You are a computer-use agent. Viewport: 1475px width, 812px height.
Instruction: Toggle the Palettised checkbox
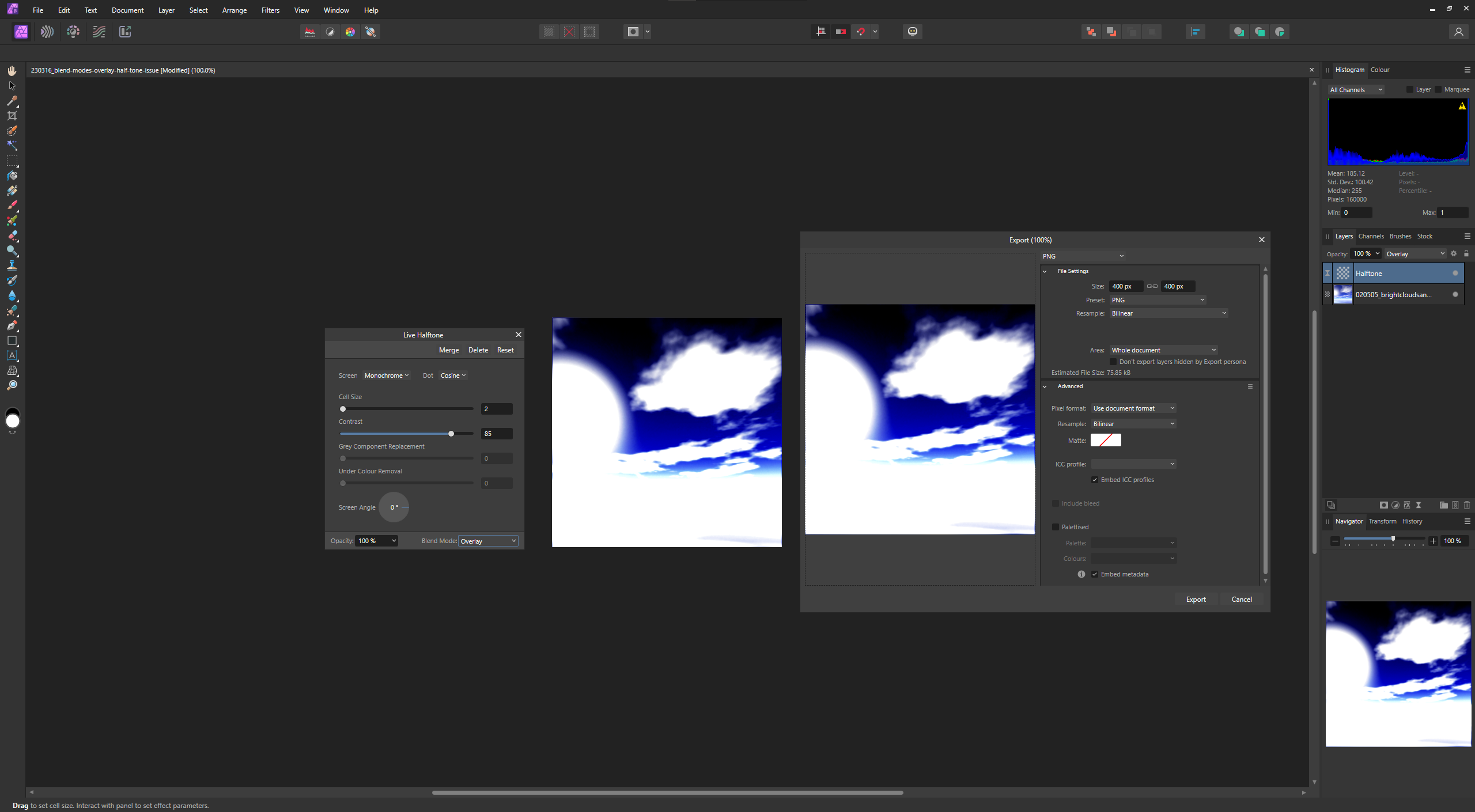coord(1056,527)
